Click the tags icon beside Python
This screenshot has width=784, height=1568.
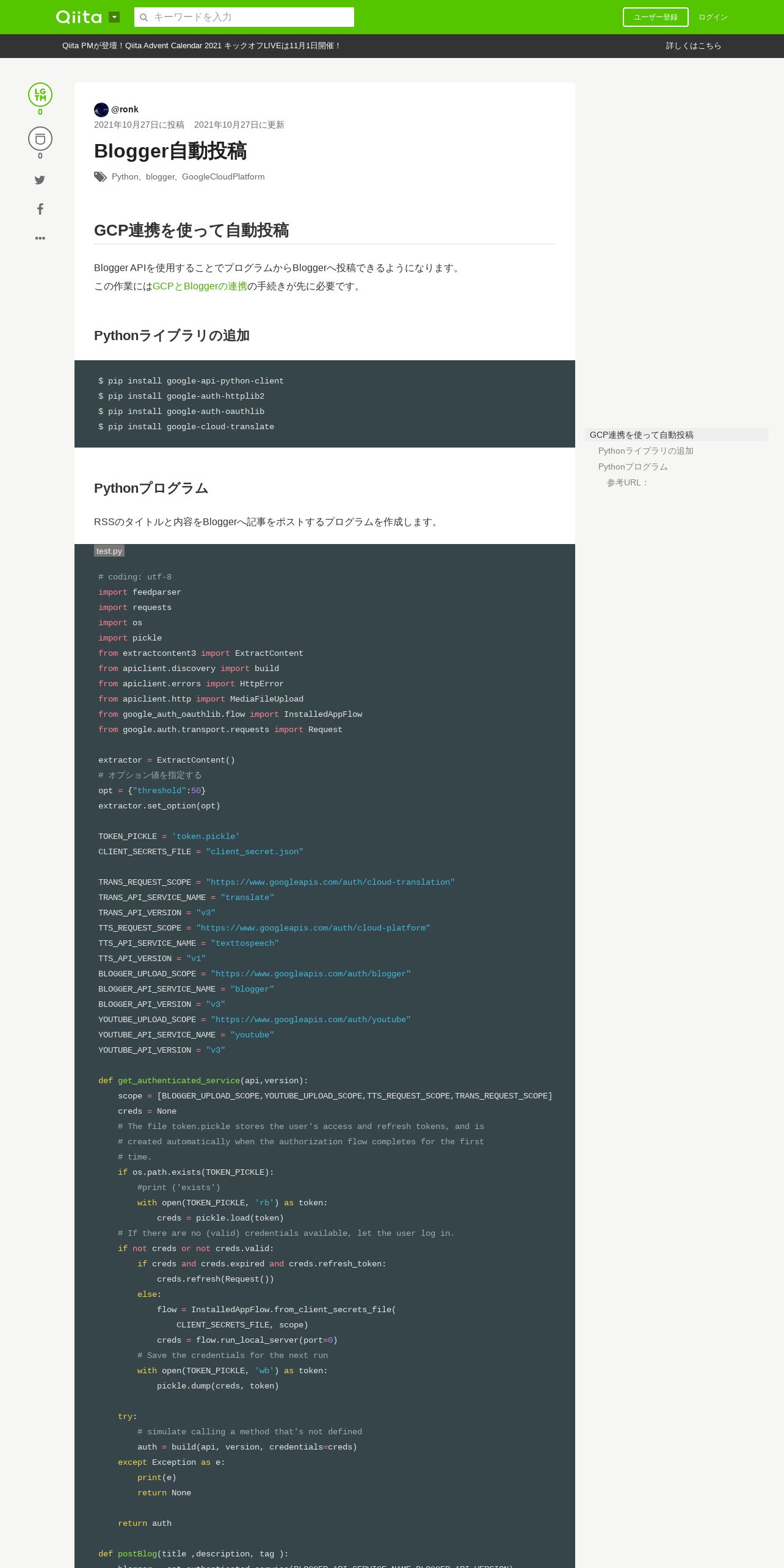pyautogui.click(x=100, y=177)
